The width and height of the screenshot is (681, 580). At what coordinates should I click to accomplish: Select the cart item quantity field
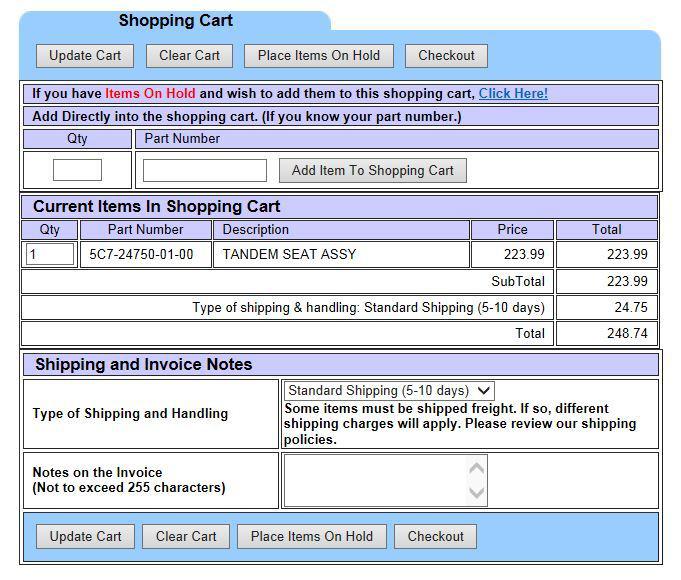(x=50, y=254)
